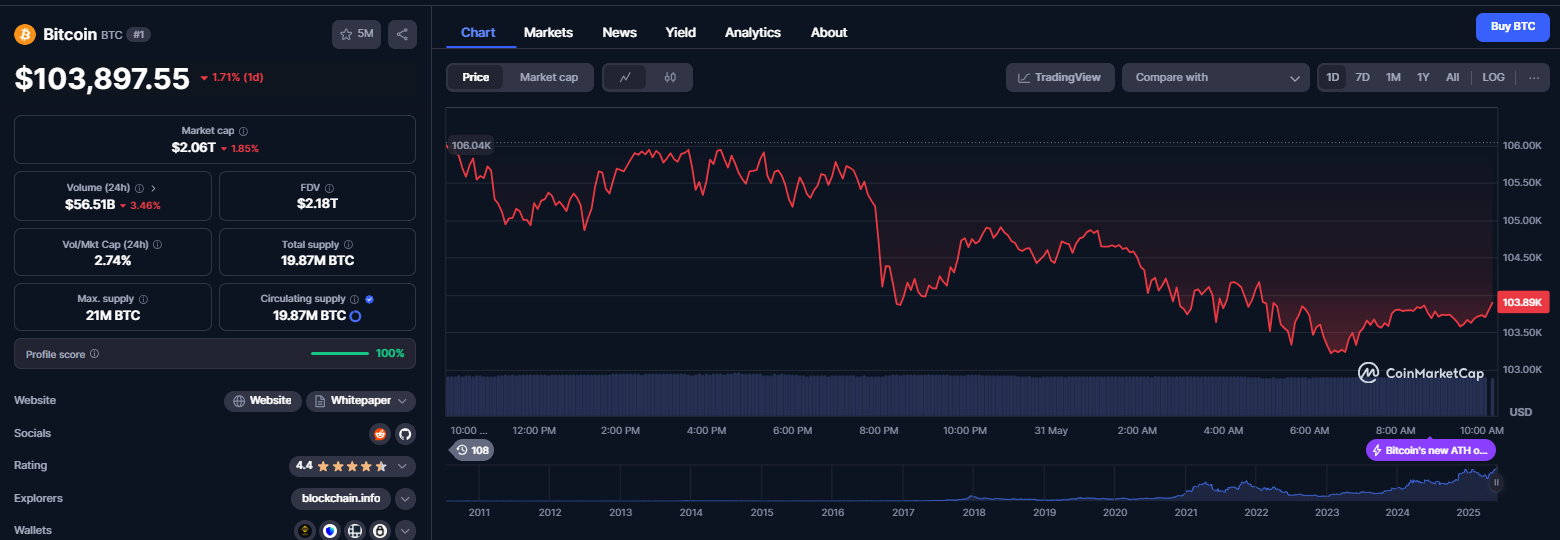Viewport: 1560px width, 540px height.
Task: Open Volume (24h) info icon
Action: (x=139, y=188)
